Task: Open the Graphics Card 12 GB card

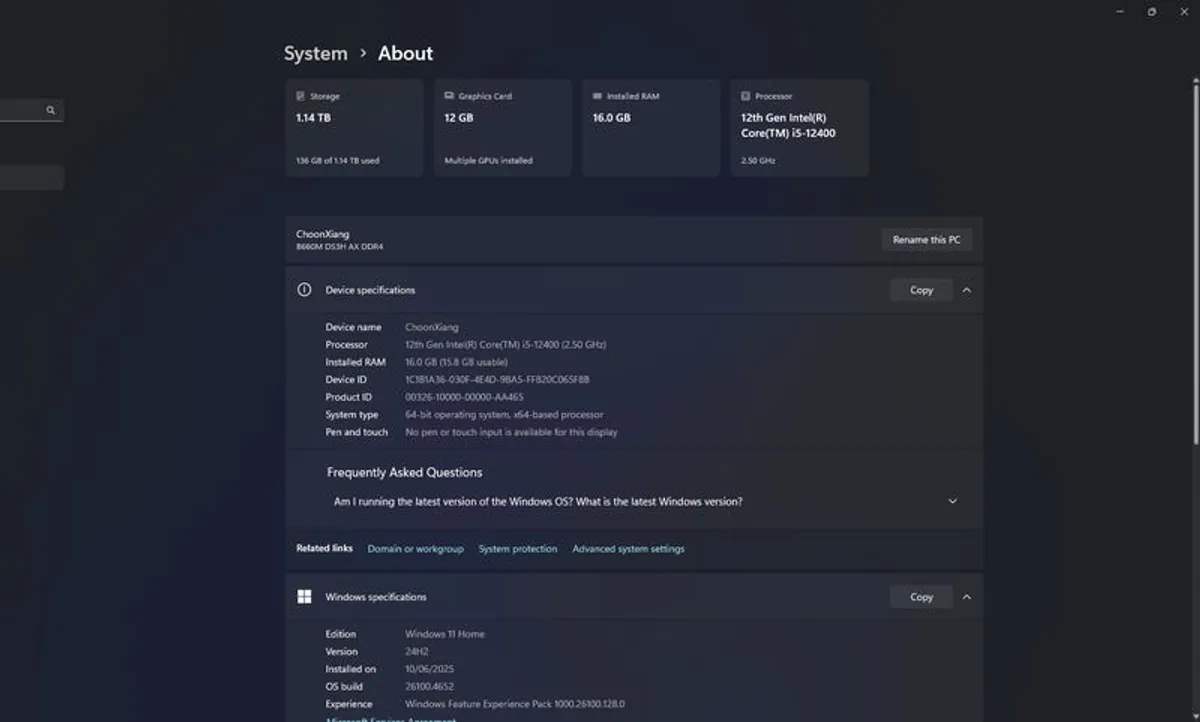Action: [x=502, y=128]
